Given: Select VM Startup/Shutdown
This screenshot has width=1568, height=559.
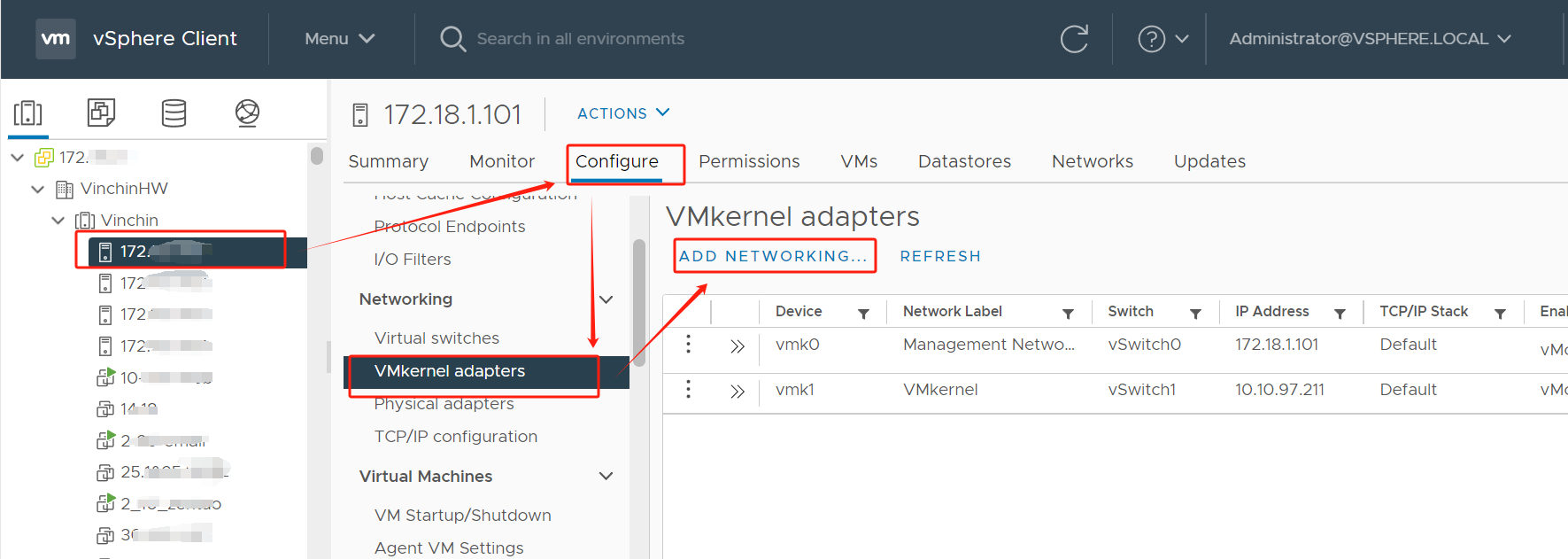Looking at the screenshot, I should point(462,516).
